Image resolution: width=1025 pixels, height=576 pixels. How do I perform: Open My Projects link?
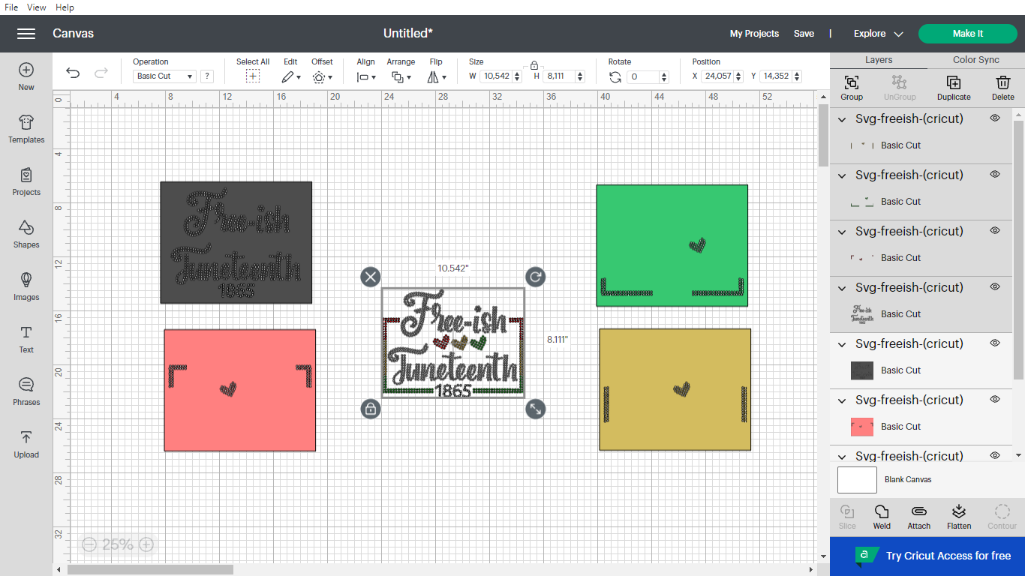(754, 33)
